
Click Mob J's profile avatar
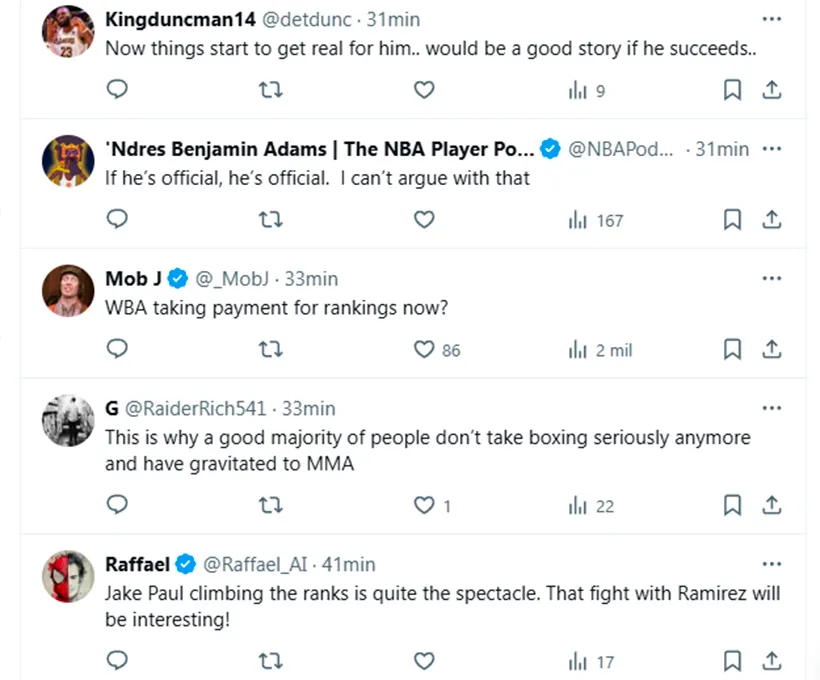68,292
